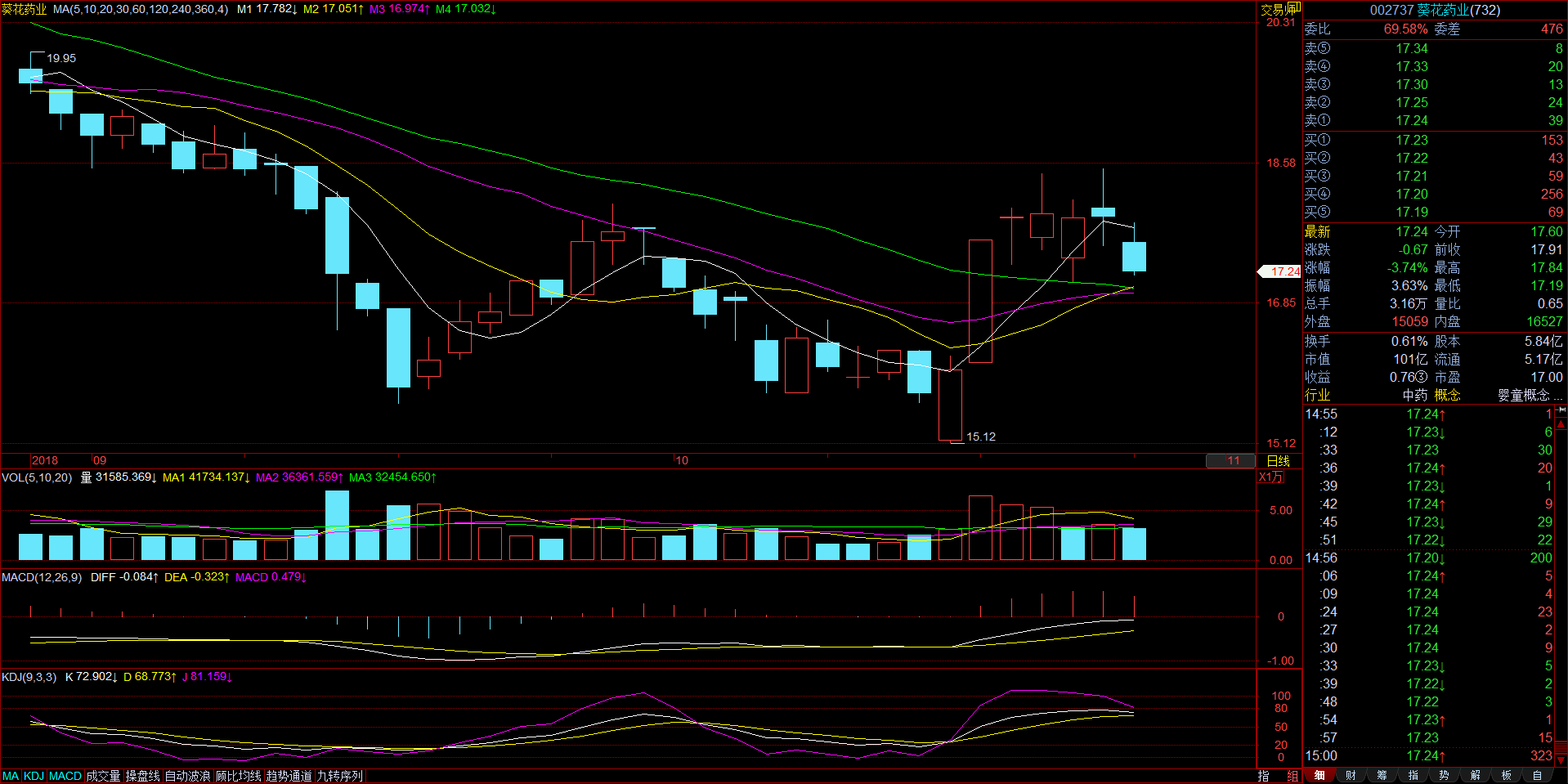1568x784 pixels.
Task: Click the 婴童概念 concept link
Action: click(1529, 395)
